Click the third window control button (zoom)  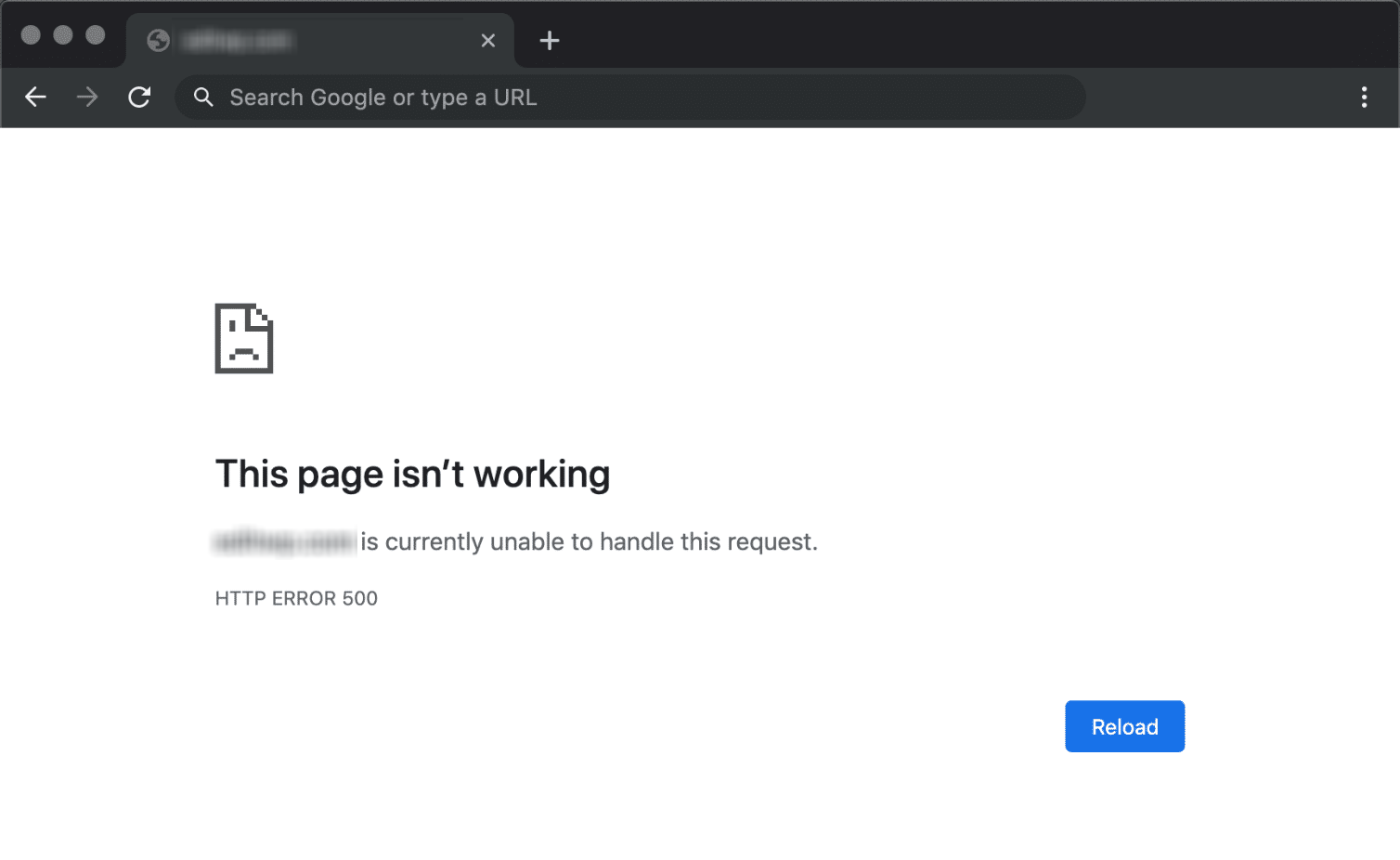click(x=95, y=35)
